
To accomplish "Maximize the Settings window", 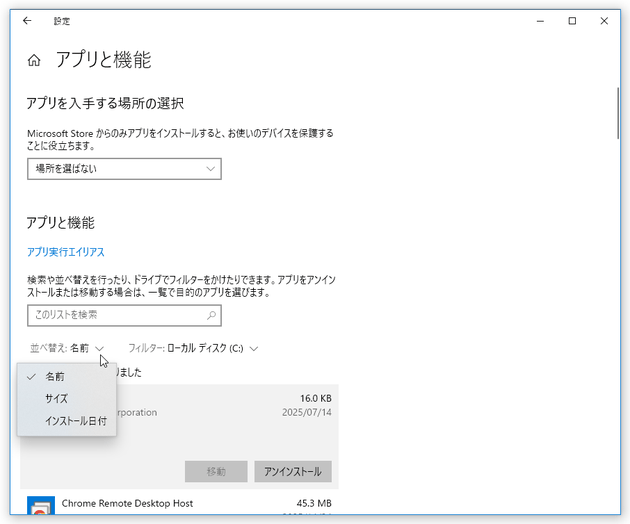I will coord(572,21).
